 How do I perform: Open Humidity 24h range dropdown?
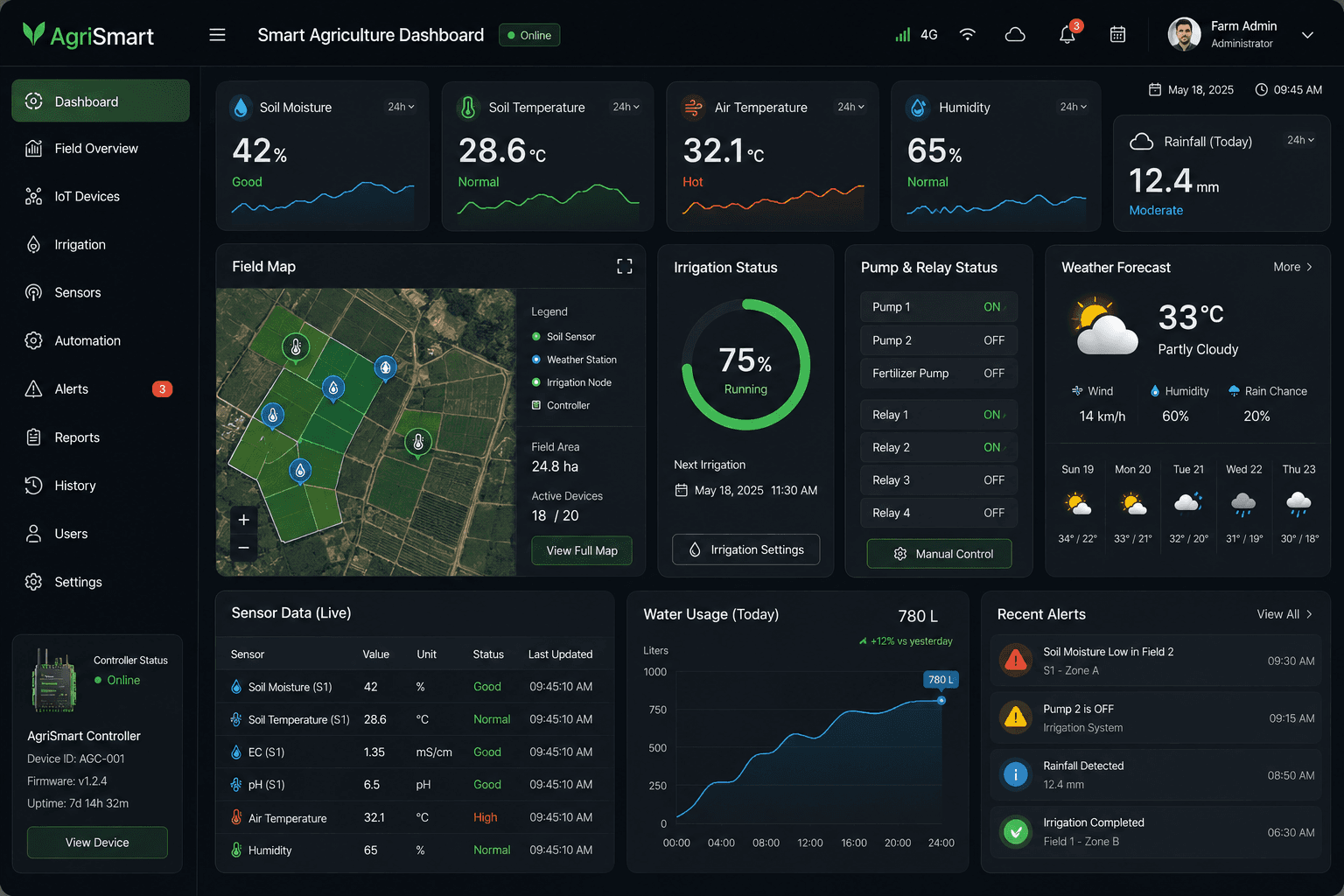1074,107
